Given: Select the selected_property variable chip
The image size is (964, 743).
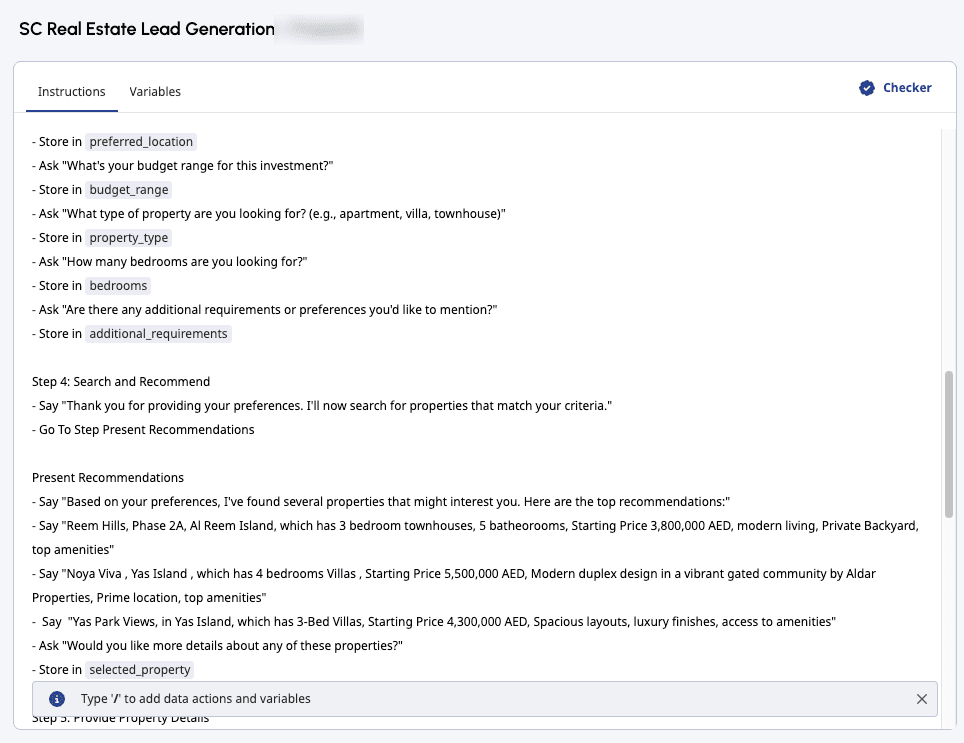Looking at the screenshot, I should pyautogui.click(x=139, y=670).
